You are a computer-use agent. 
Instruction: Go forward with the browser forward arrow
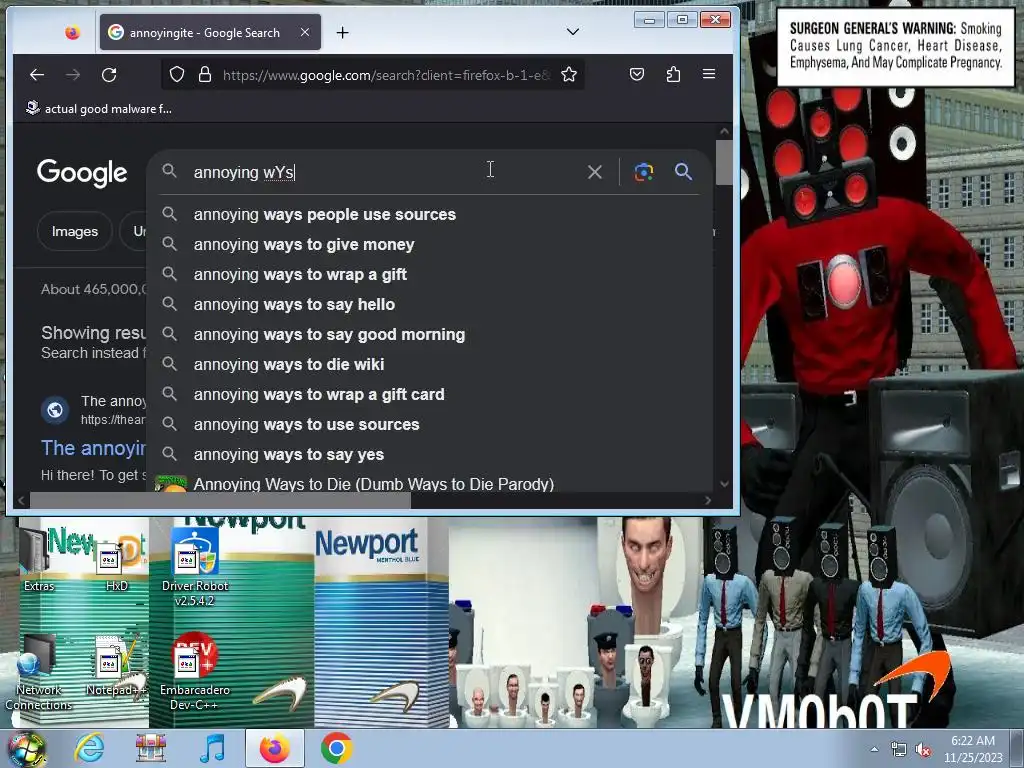coord(72,75)
